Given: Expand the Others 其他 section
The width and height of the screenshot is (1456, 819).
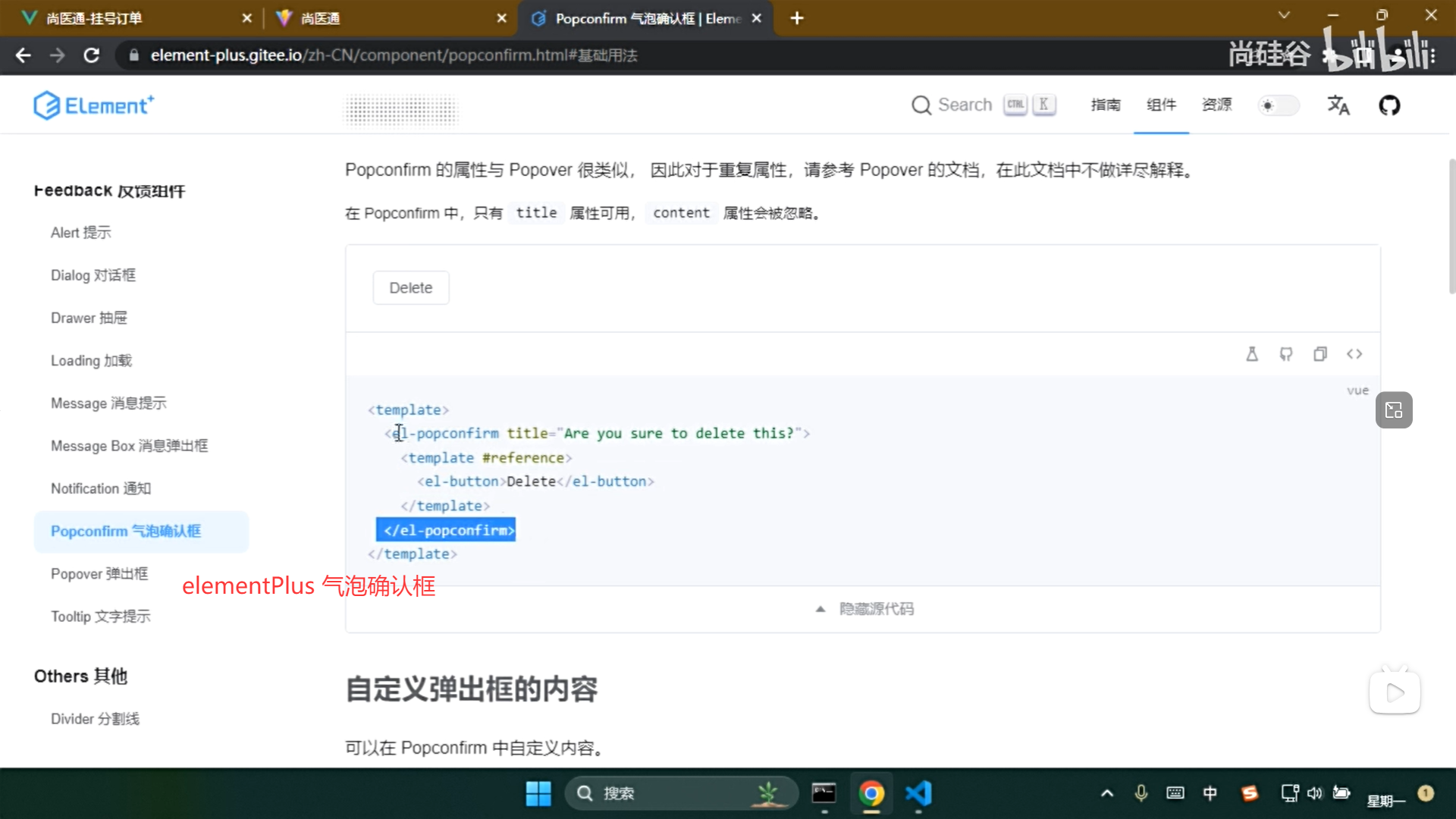Looking at the screenshot, I should [x=80, y=676].
